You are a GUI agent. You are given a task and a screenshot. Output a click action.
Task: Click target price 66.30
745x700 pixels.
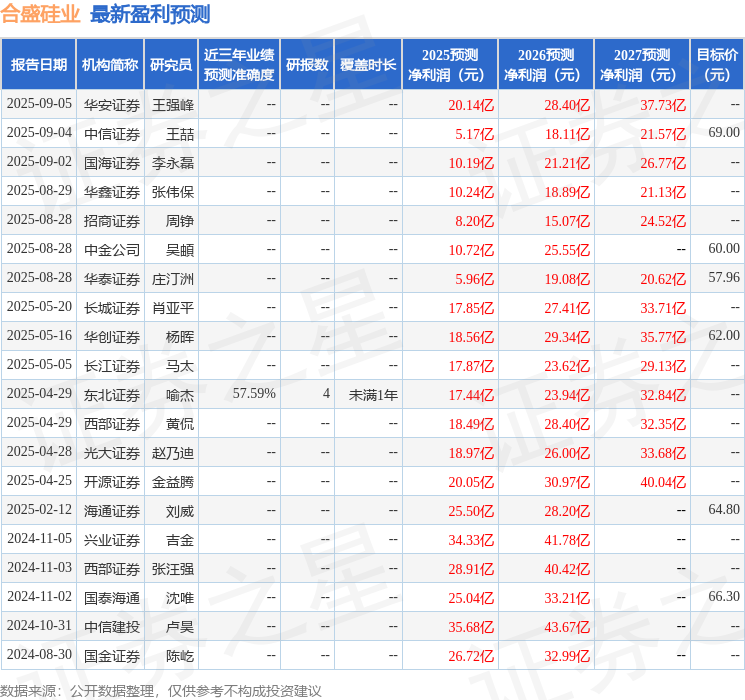click(x=724, y=596)
